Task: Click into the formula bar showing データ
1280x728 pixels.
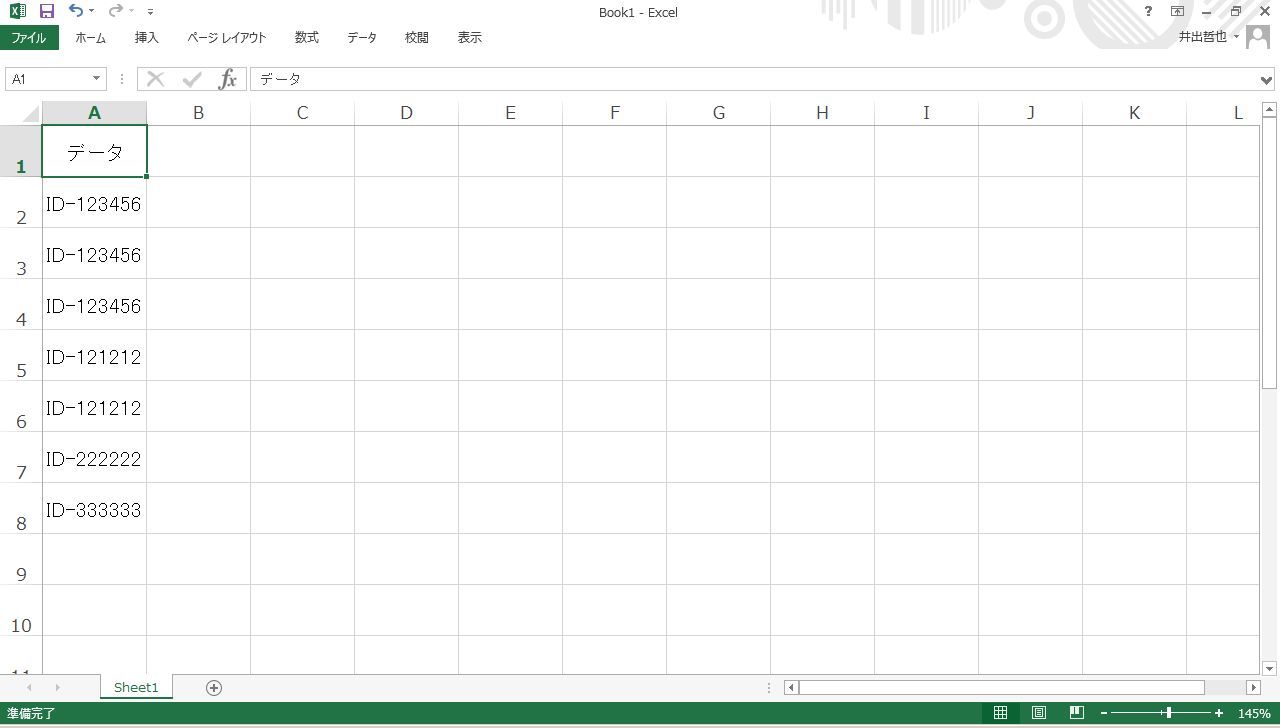Action: tap(754, 79)
